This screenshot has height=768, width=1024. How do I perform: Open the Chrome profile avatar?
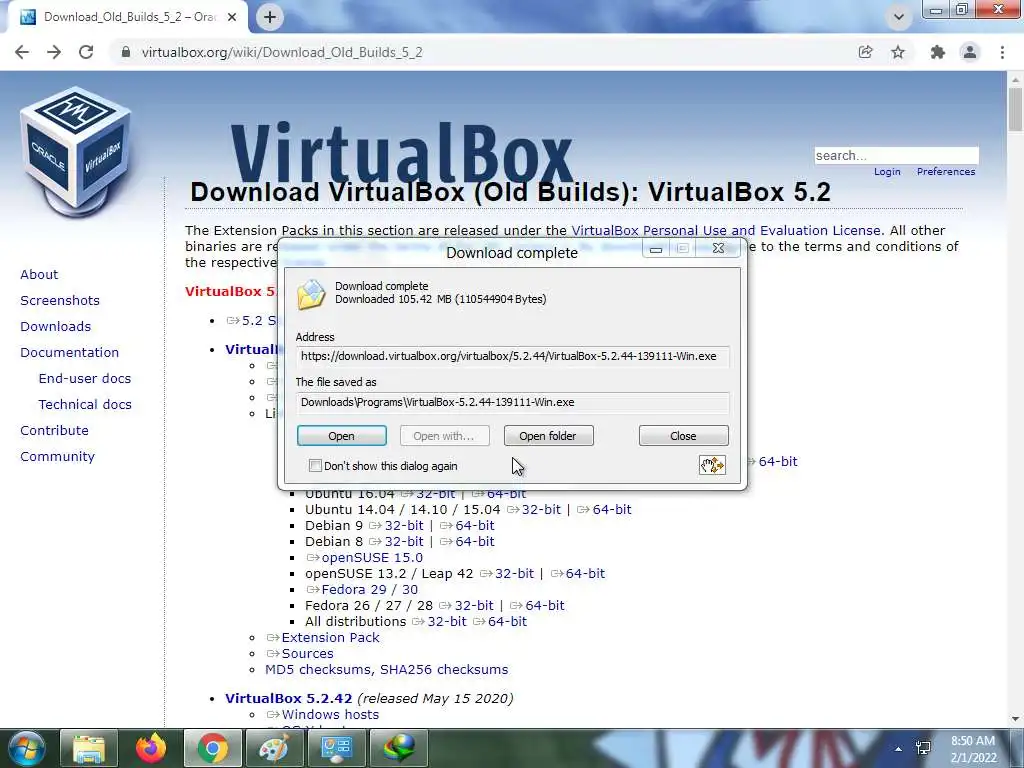[970, 52]
